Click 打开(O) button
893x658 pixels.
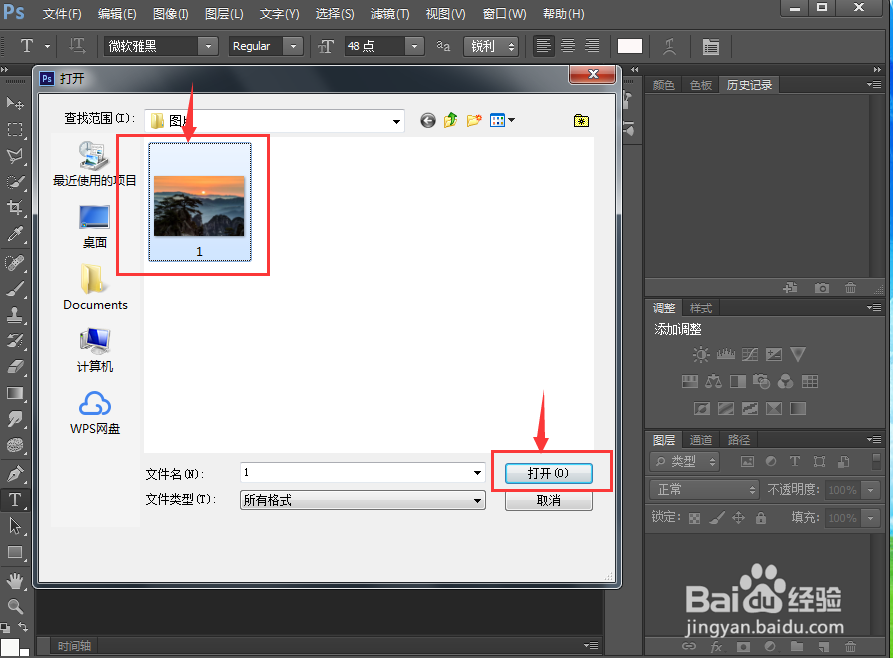(548, 473)
